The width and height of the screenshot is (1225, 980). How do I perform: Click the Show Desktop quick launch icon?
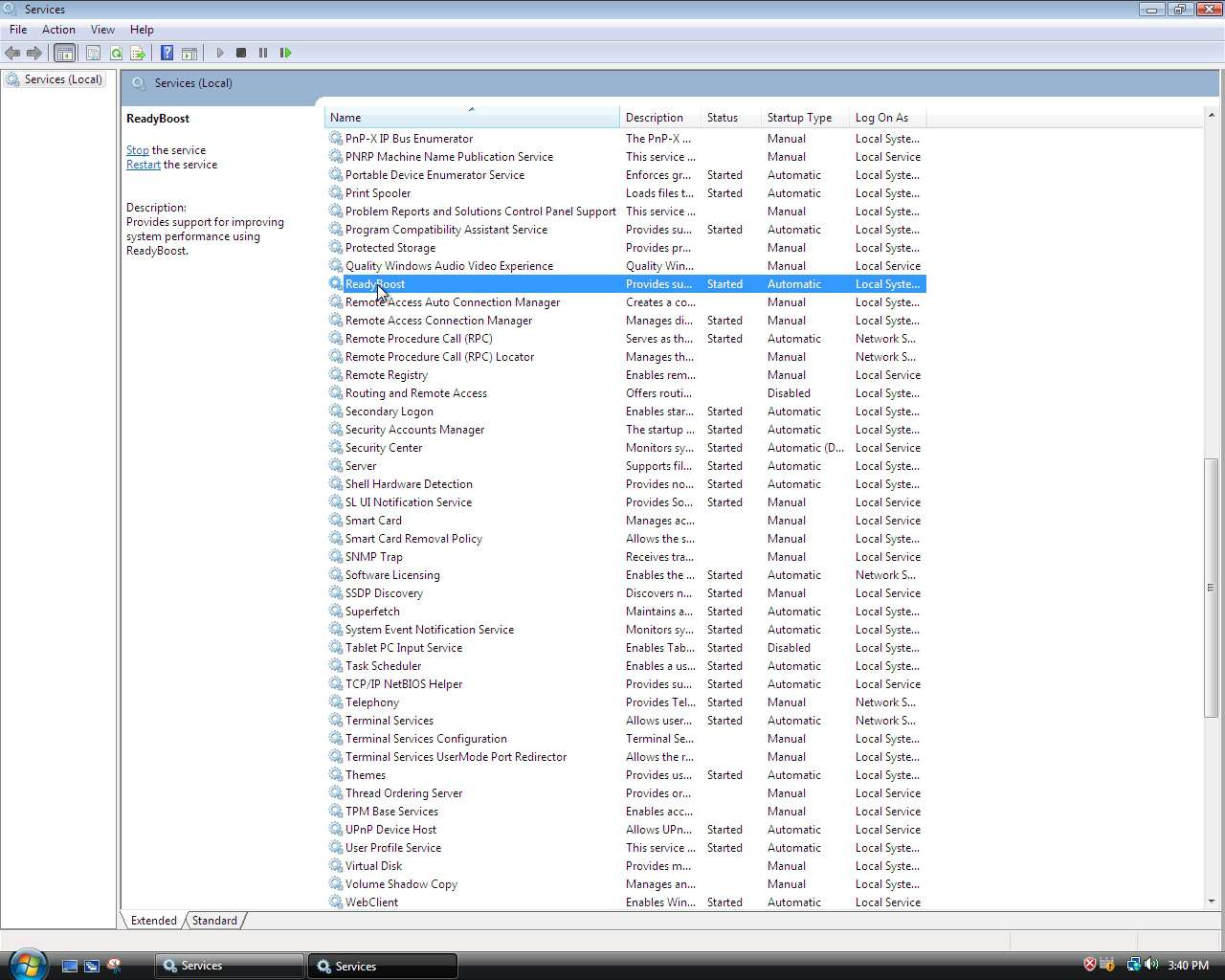point(69,966)
